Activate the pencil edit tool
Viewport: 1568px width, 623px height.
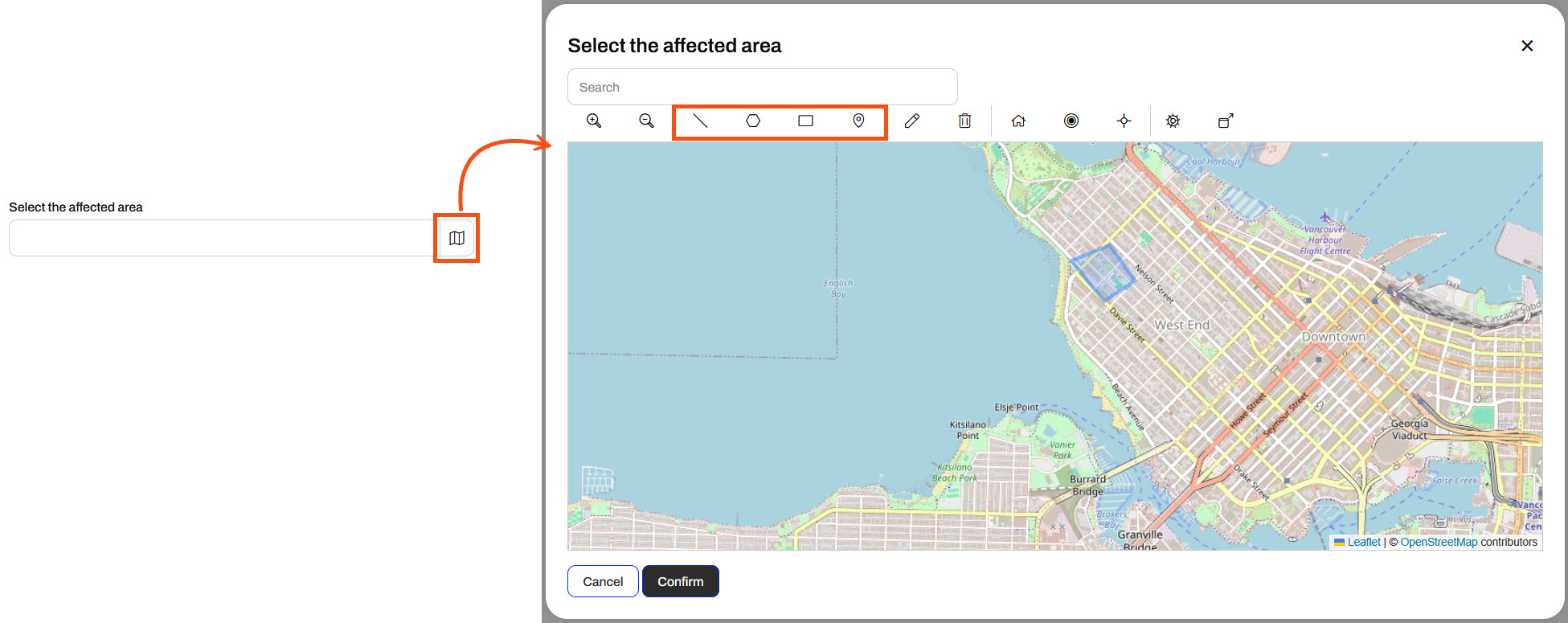911,121
